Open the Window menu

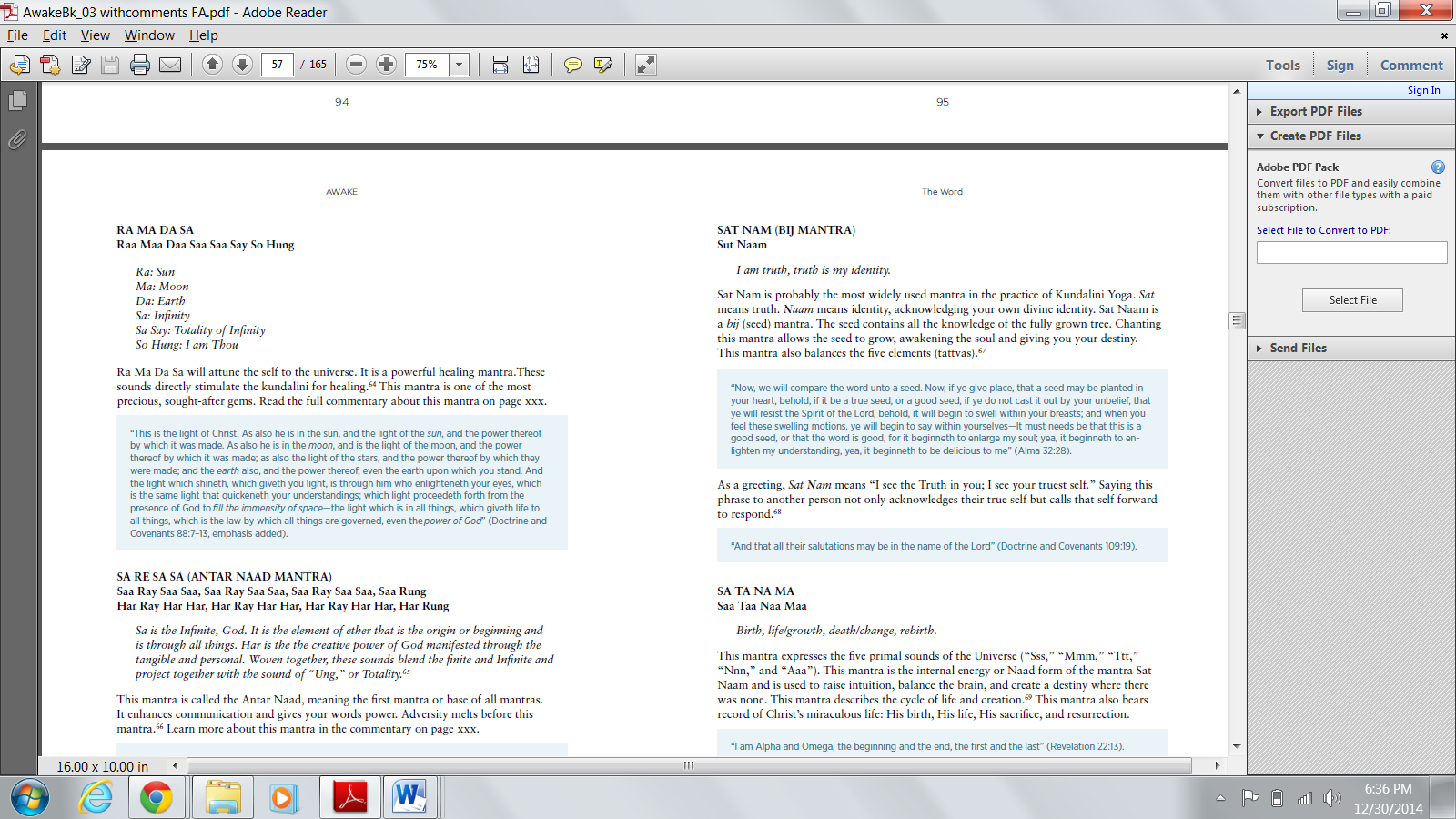pyautogui.click(x=149, y=35)
